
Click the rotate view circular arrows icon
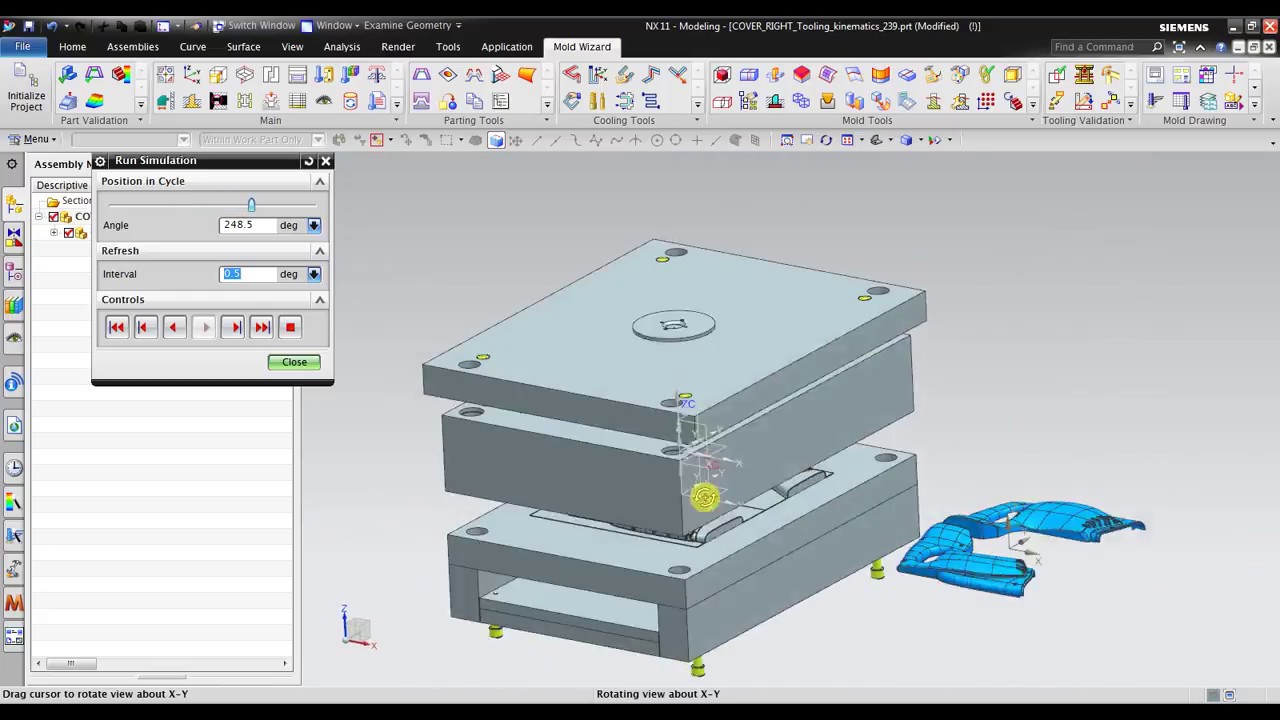(x=826, y=140)
